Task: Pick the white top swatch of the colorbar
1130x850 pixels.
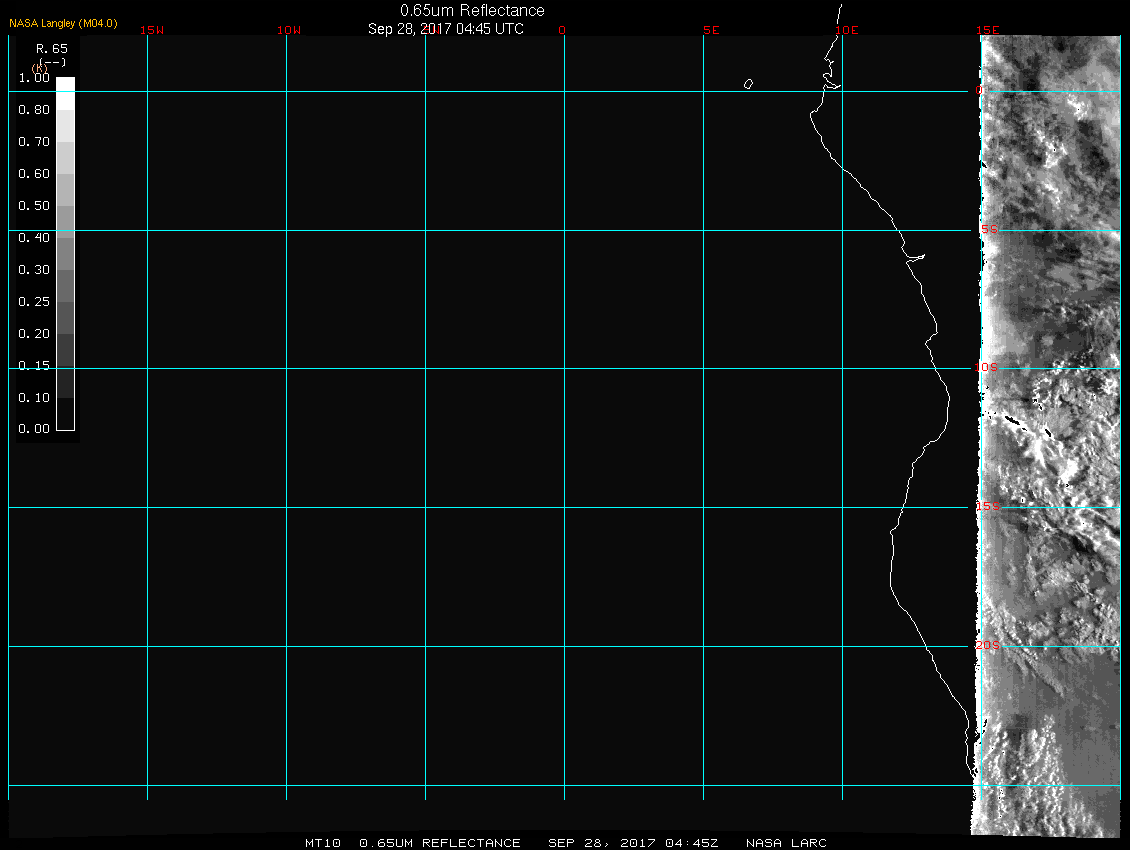Action: coord(66,93)
